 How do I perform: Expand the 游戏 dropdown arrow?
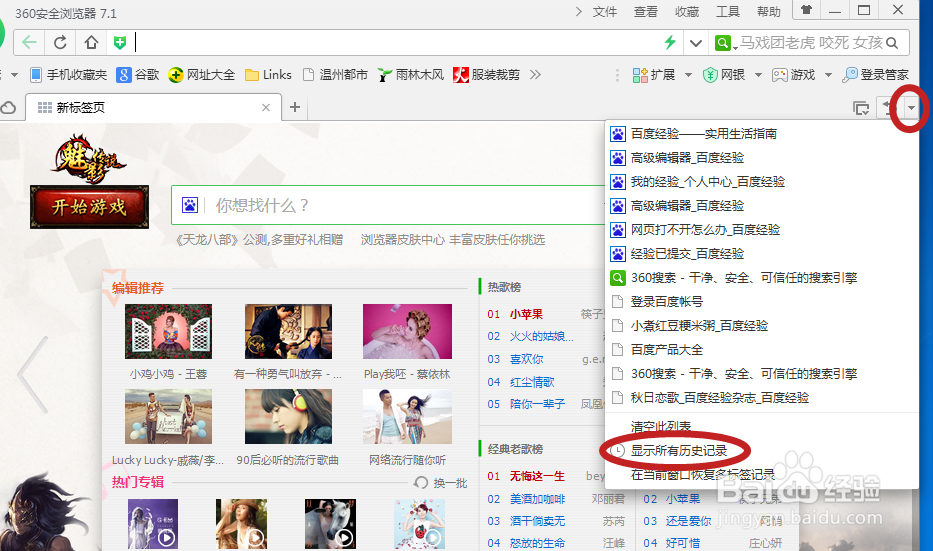pos(828,75)
